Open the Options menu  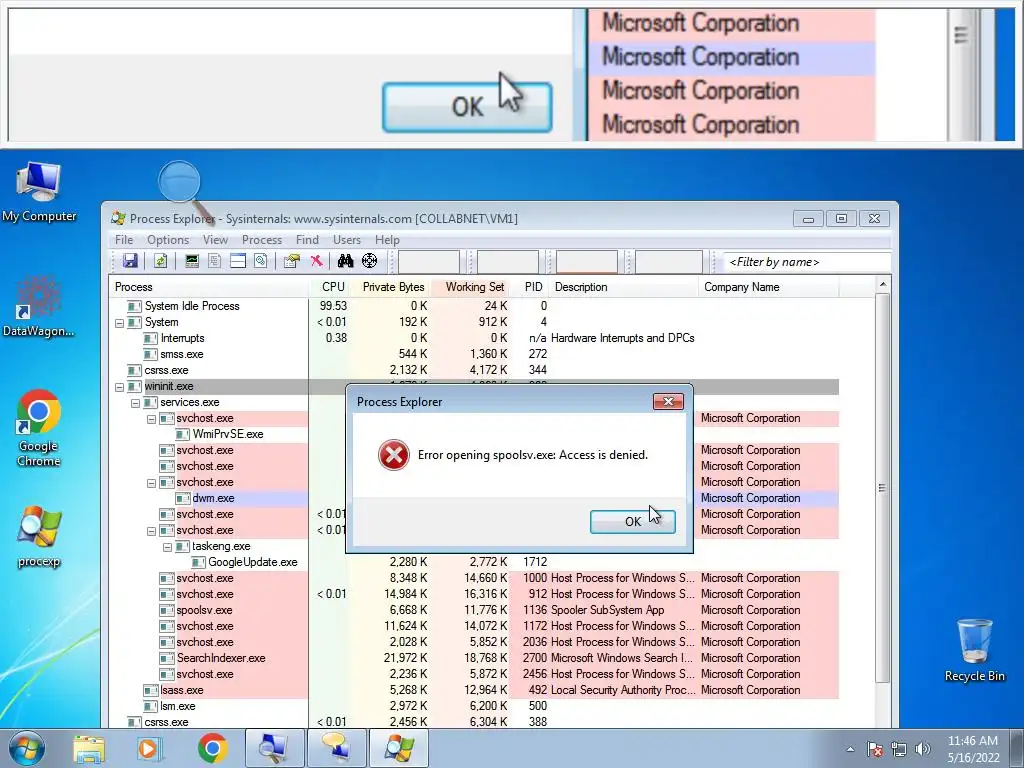coord(168,240)
